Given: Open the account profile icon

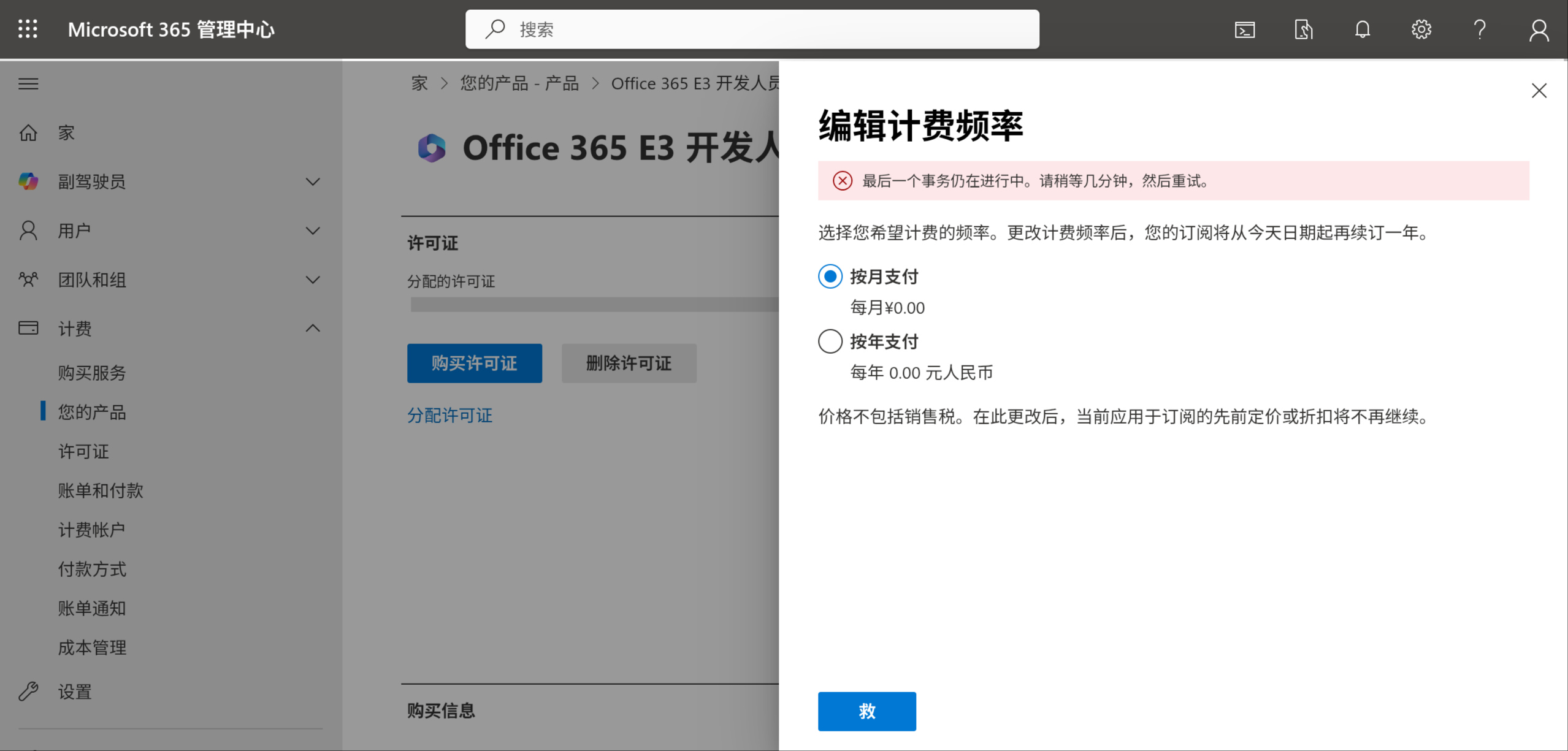Looking at the screenshot, I should point(1538,29).
